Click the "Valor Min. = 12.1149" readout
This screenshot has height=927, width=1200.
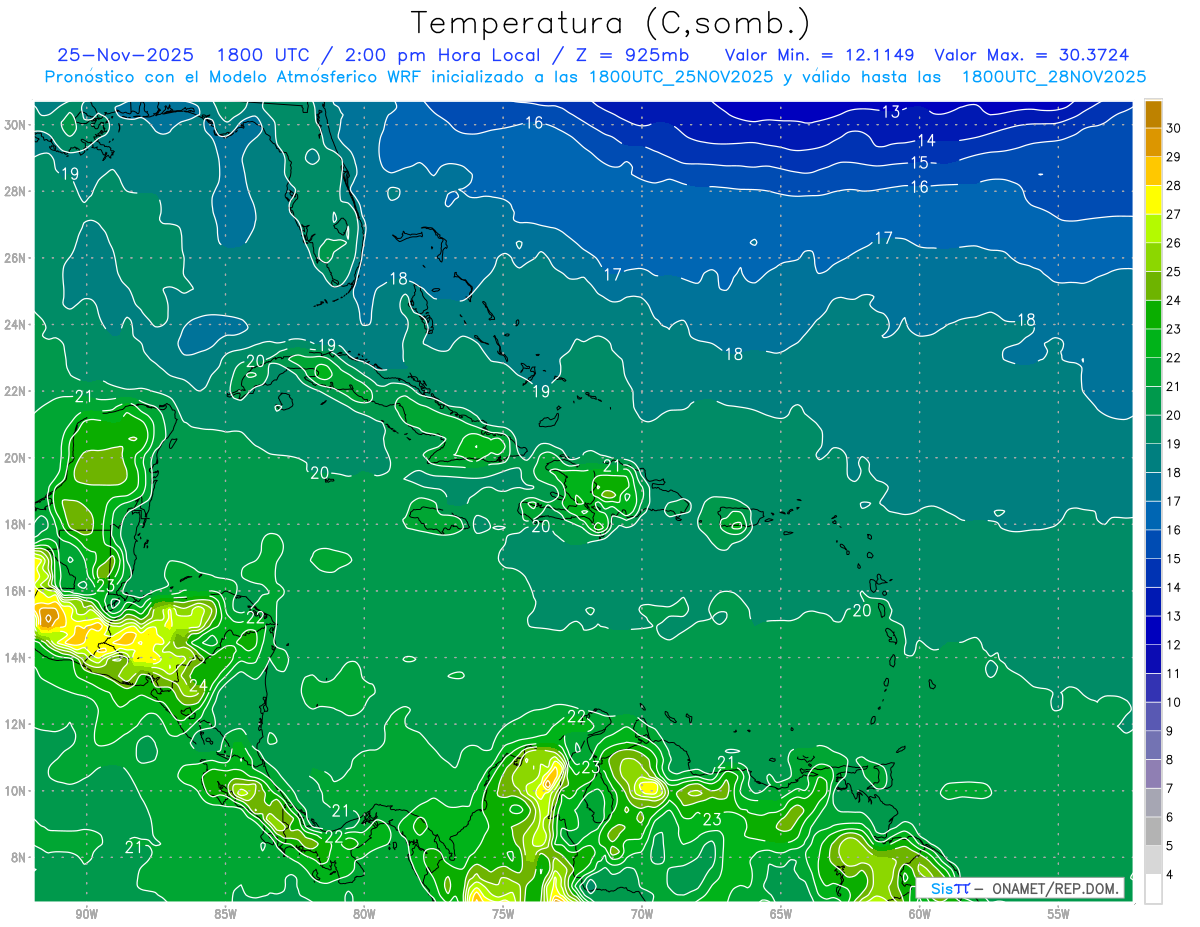click(x=820, y=55)
